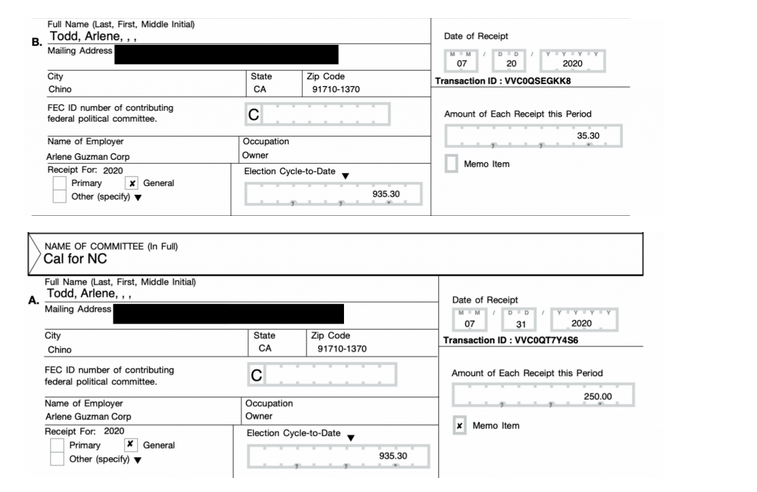Click the city Chino in section A
This screenshot has height=492, width=757.
pos(59,350)
